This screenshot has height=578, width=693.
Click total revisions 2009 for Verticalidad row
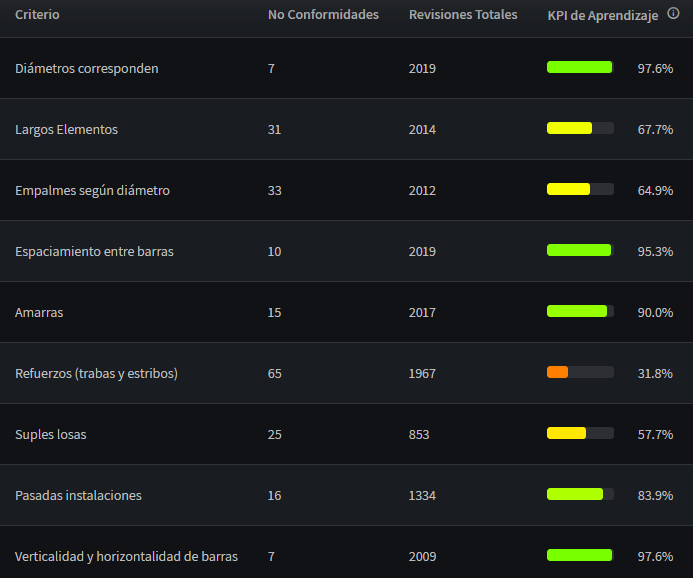point(422,556)
